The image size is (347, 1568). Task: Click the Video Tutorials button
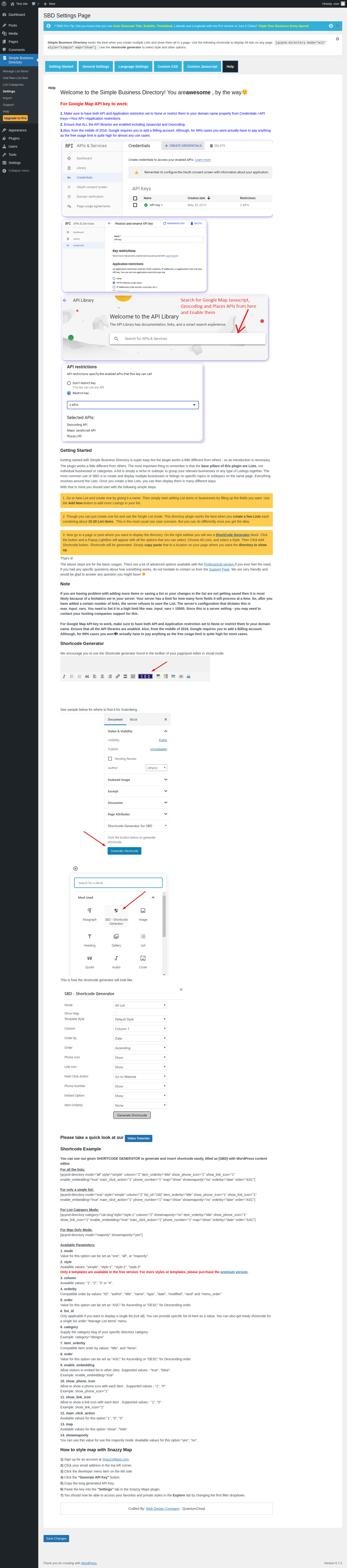click(139, 1138)
